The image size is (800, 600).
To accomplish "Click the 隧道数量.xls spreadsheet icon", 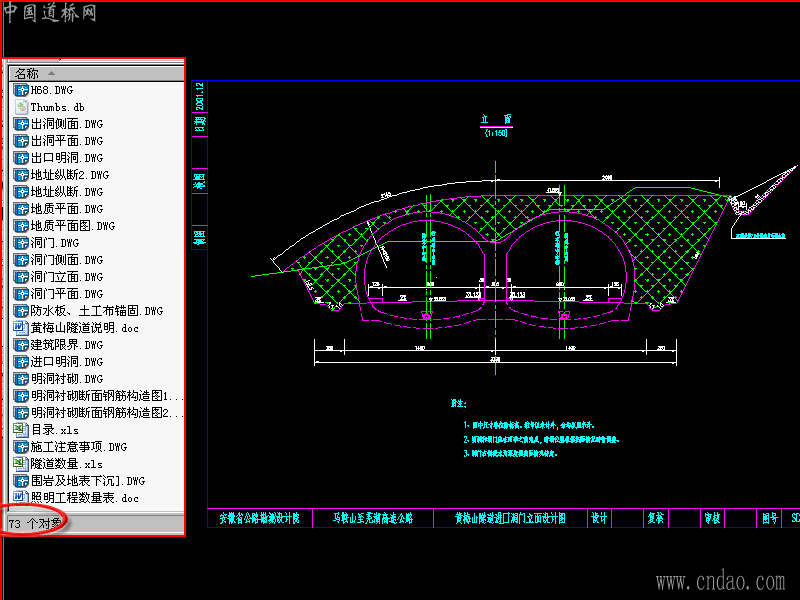I will pos(21,464).
